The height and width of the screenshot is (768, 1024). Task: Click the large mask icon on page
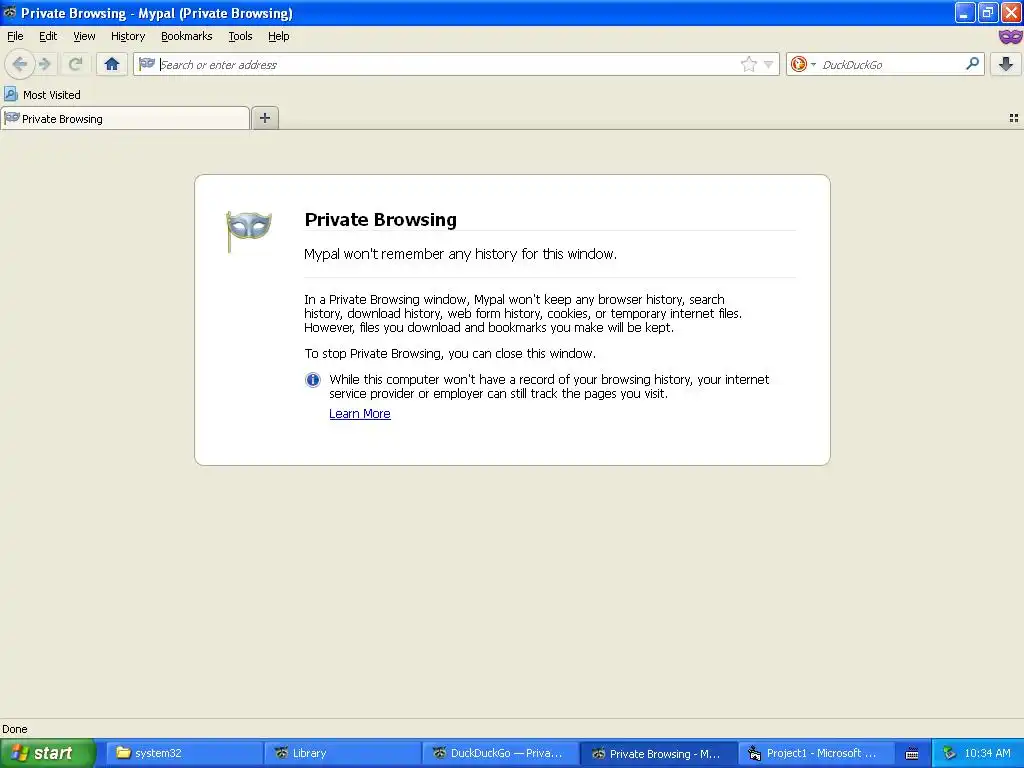248,230
